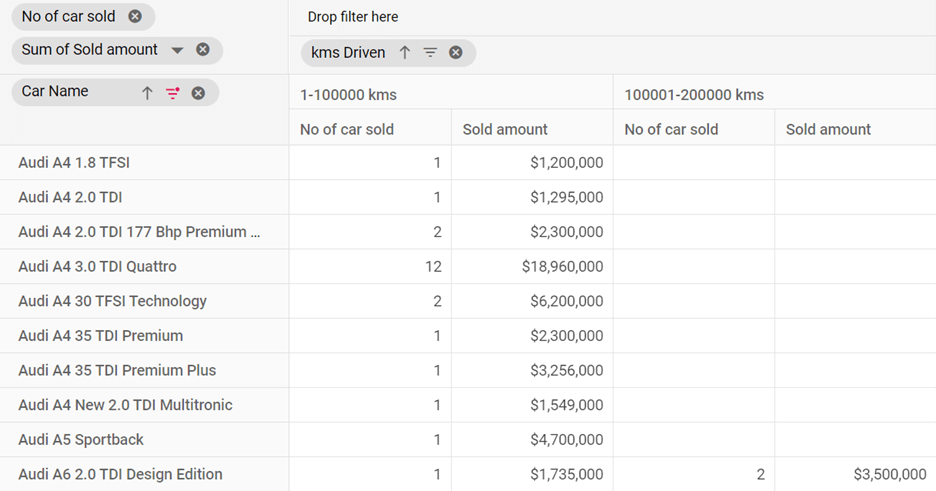The height and width of the screenshot is (491, 936).
Task: Click the $1,200,000 sold amount cell
Action: (x=532, y=162)
